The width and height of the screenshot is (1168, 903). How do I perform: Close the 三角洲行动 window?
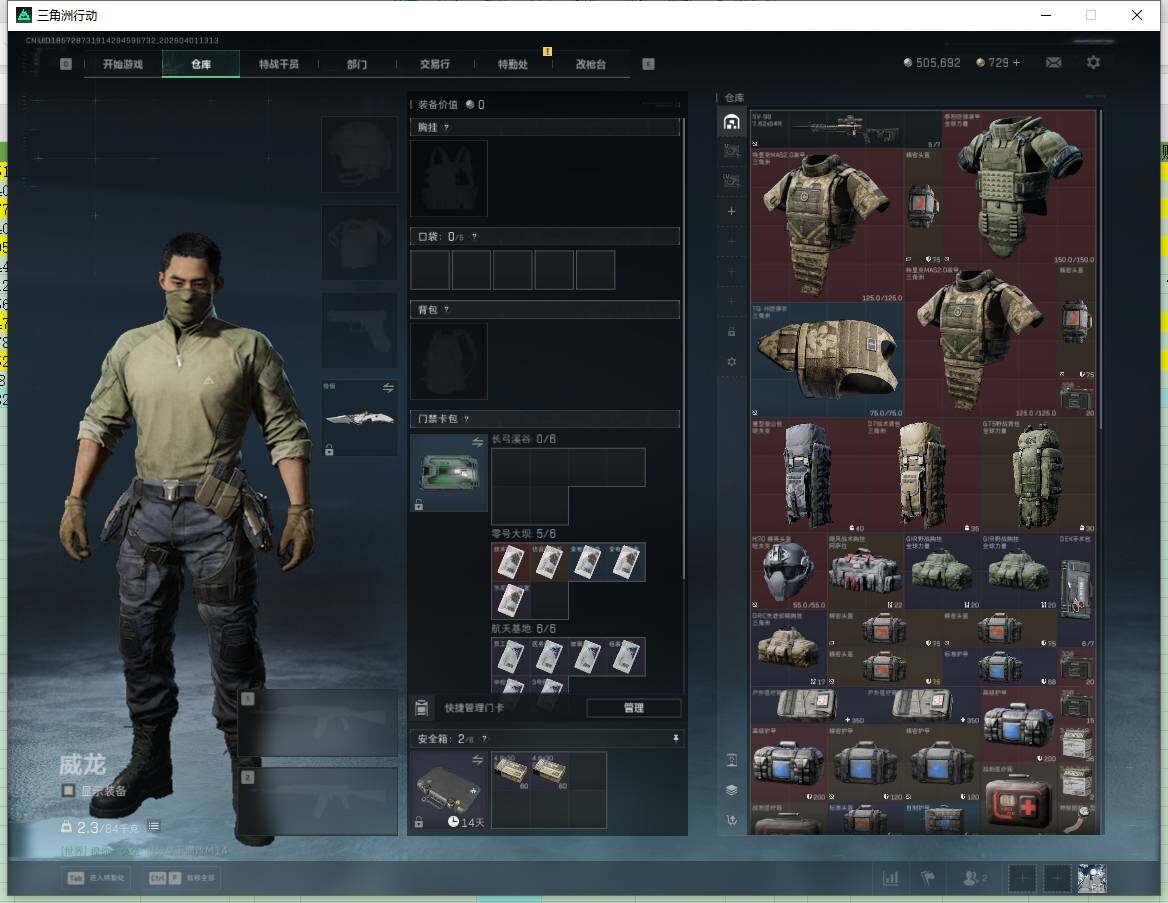pos(1137,15)
